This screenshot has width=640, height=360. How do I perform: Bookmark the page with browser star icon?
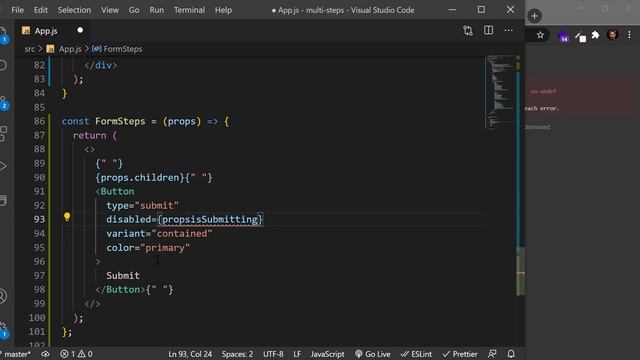tap(540, 35)
